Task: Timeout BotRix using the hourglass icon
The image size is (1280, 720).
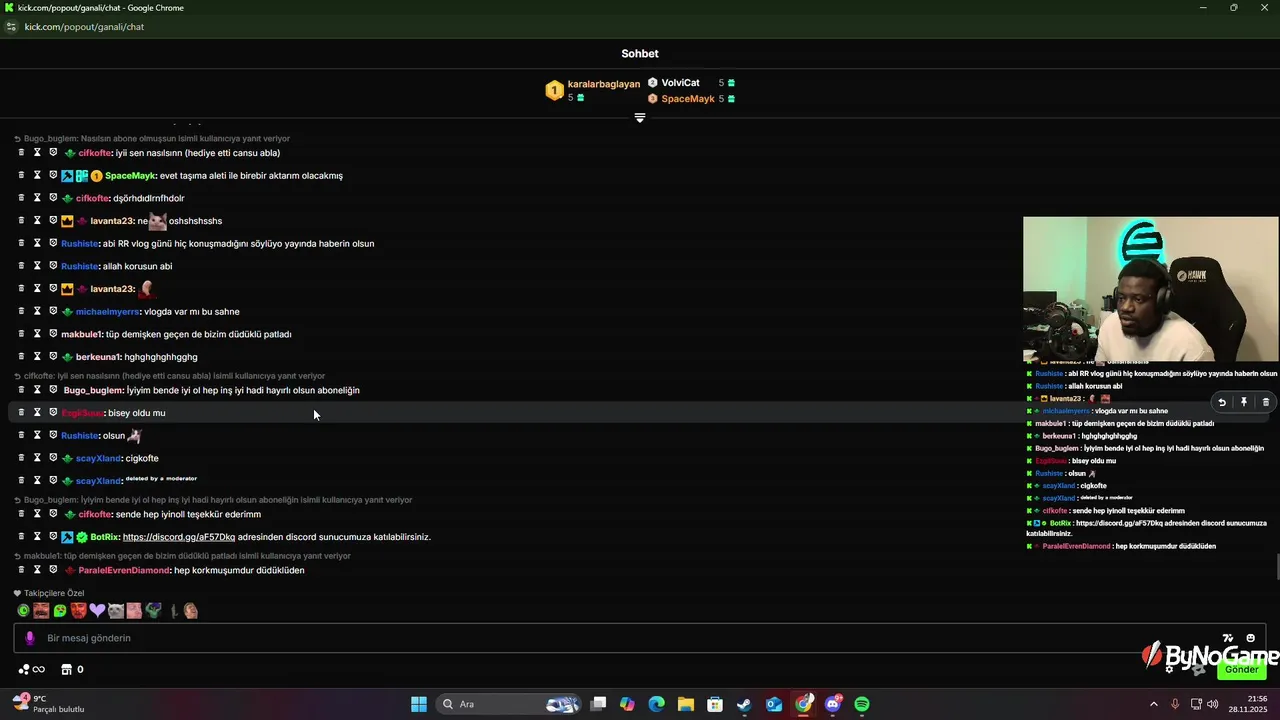Action: pyautogui.click(x=37, y=537)
